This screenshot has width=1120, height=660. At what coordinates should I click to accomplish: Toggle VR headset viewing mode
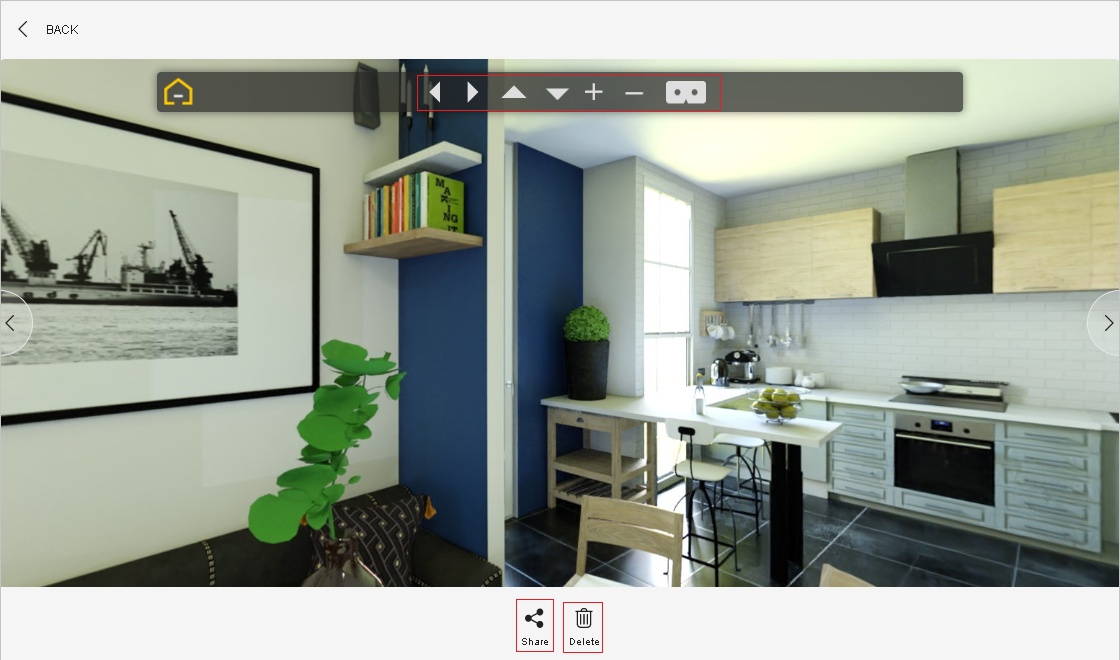pyautogui.click(x=686, y=92)
